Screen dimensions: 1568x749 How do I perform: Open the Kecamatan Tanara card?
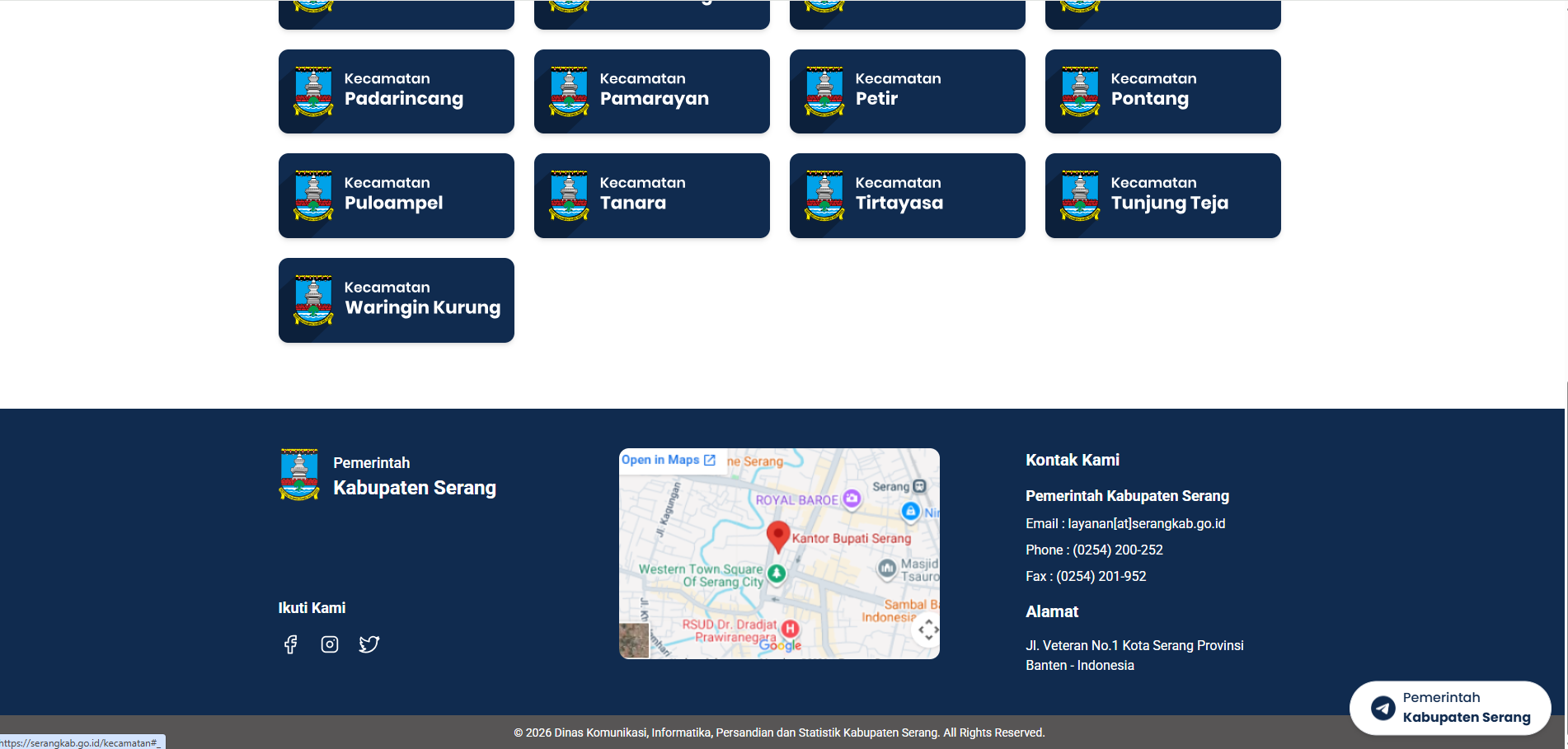click(x=652, y=195)
